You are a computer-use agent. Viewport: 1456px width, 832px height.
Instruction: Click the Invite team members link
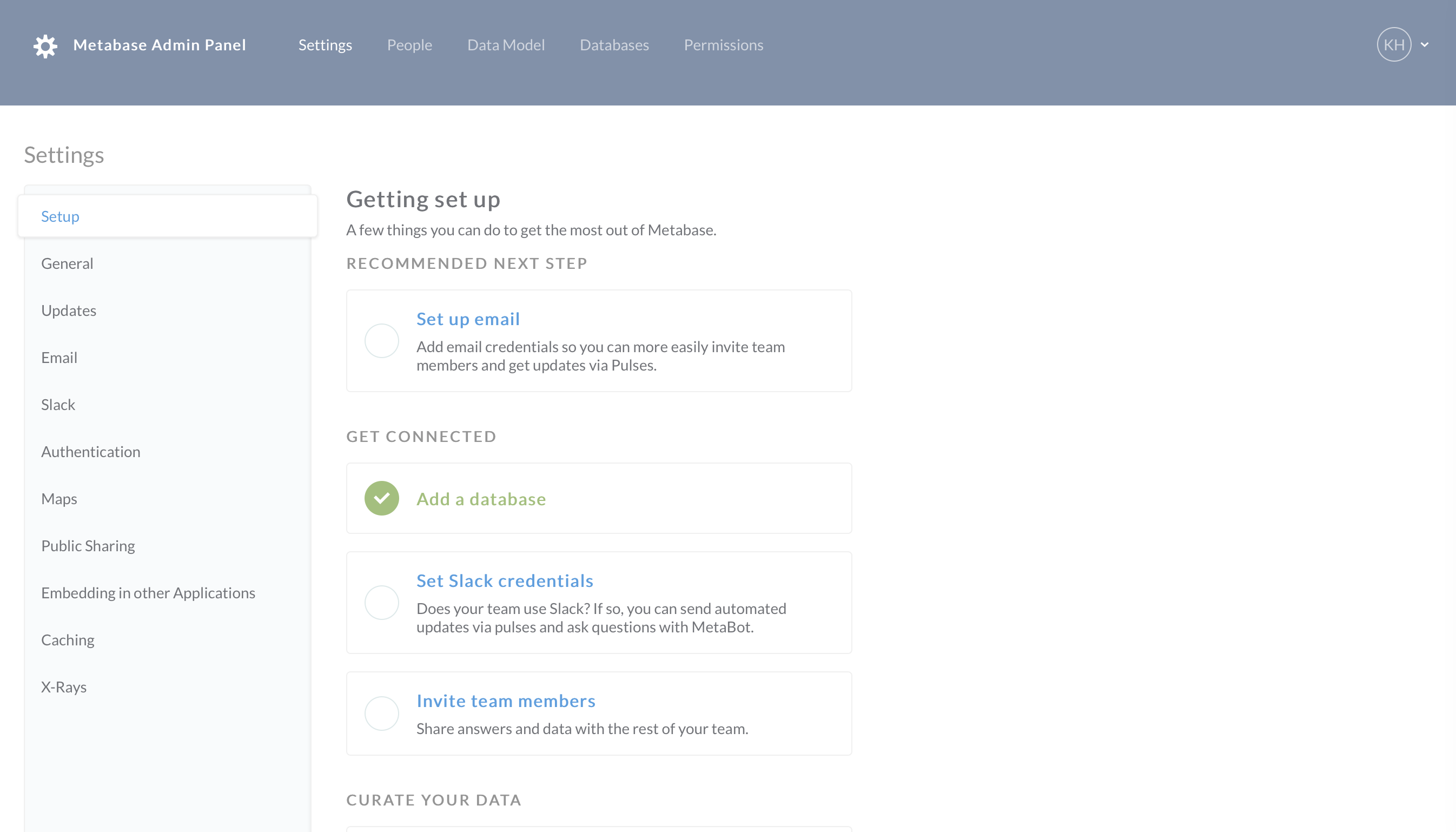506,701
